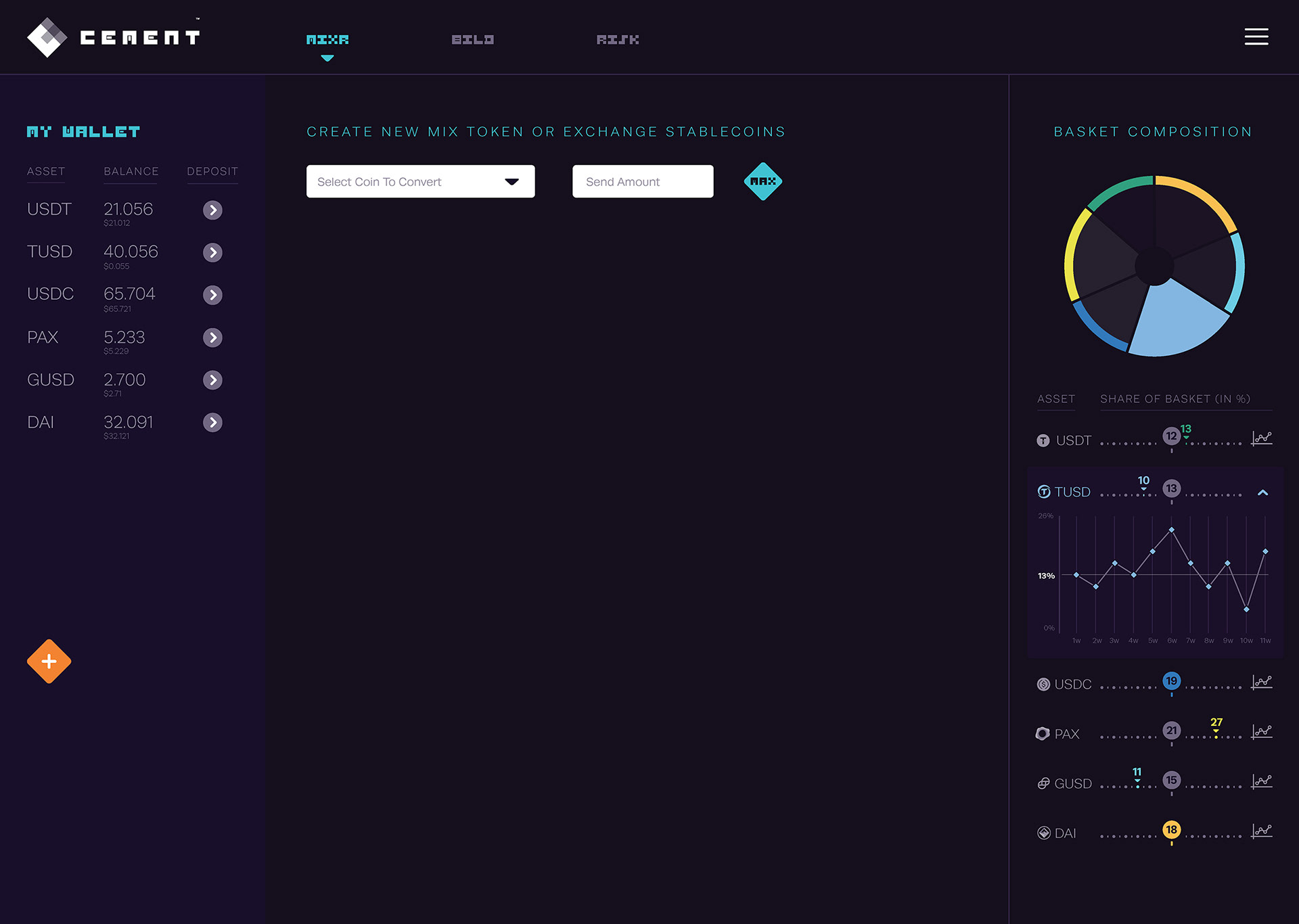Click the USDT deposit arrow

(212, 210)
